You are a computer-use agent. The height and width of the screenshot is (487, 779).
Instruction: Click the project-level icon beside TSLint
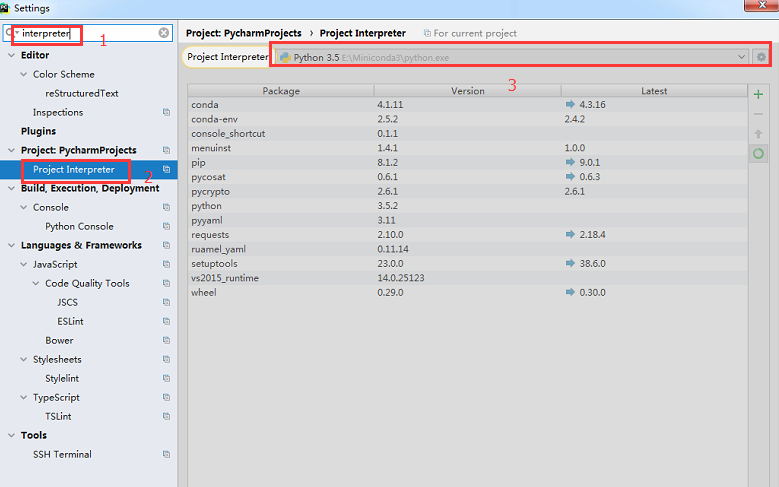166,416
